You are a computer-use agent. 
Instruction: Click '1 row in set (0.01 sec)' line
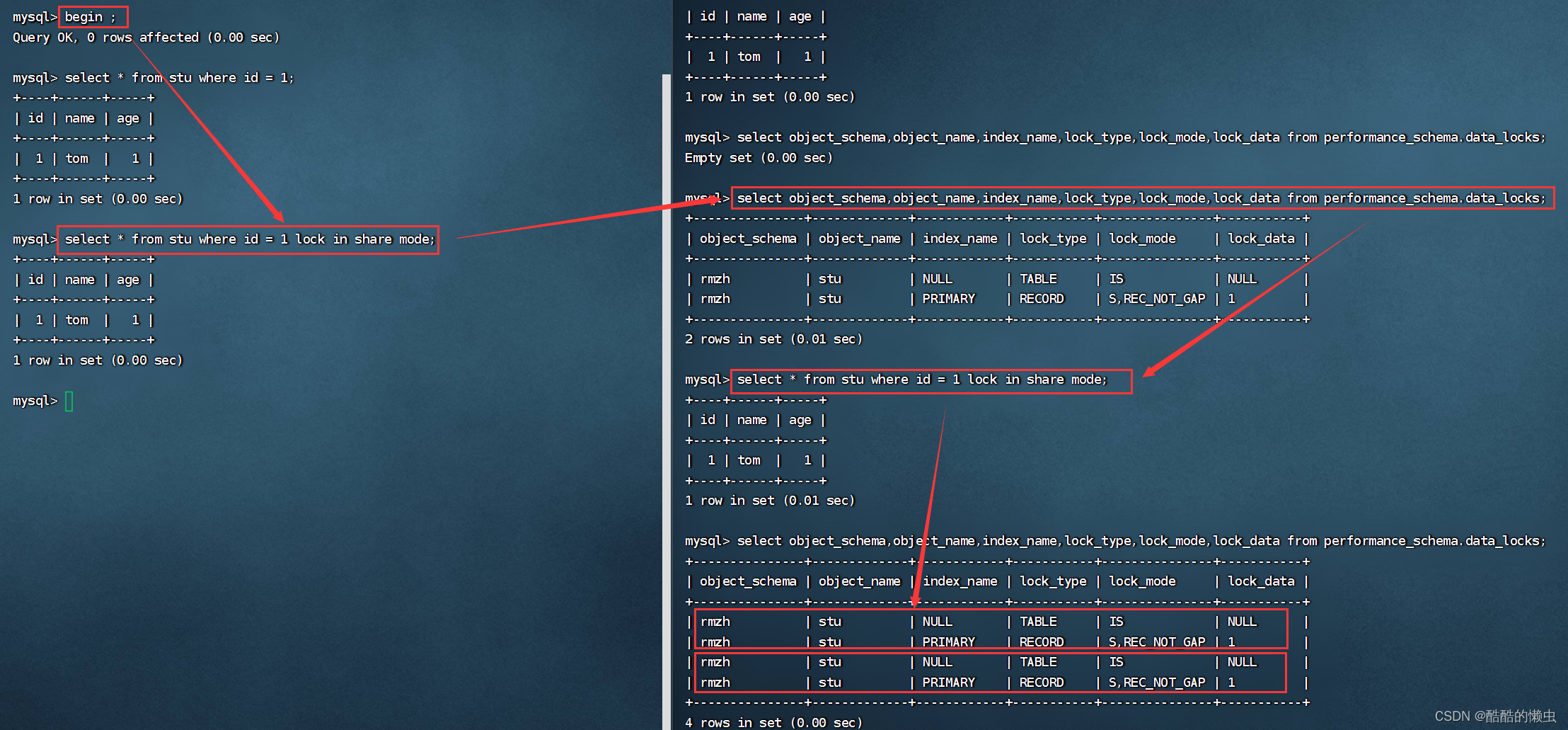point(770,501)
